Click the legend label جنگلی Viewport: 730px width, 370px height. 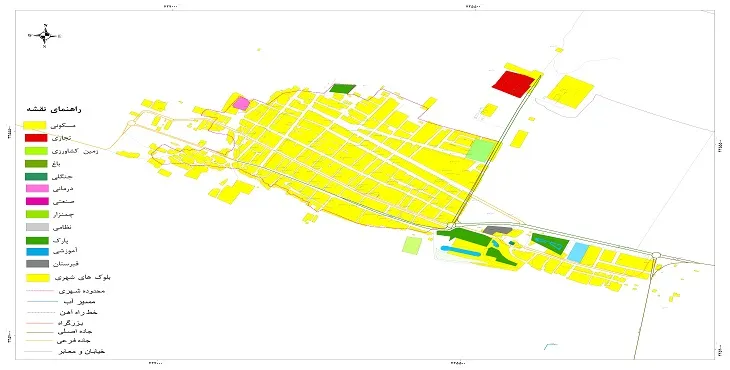point(63,176)
